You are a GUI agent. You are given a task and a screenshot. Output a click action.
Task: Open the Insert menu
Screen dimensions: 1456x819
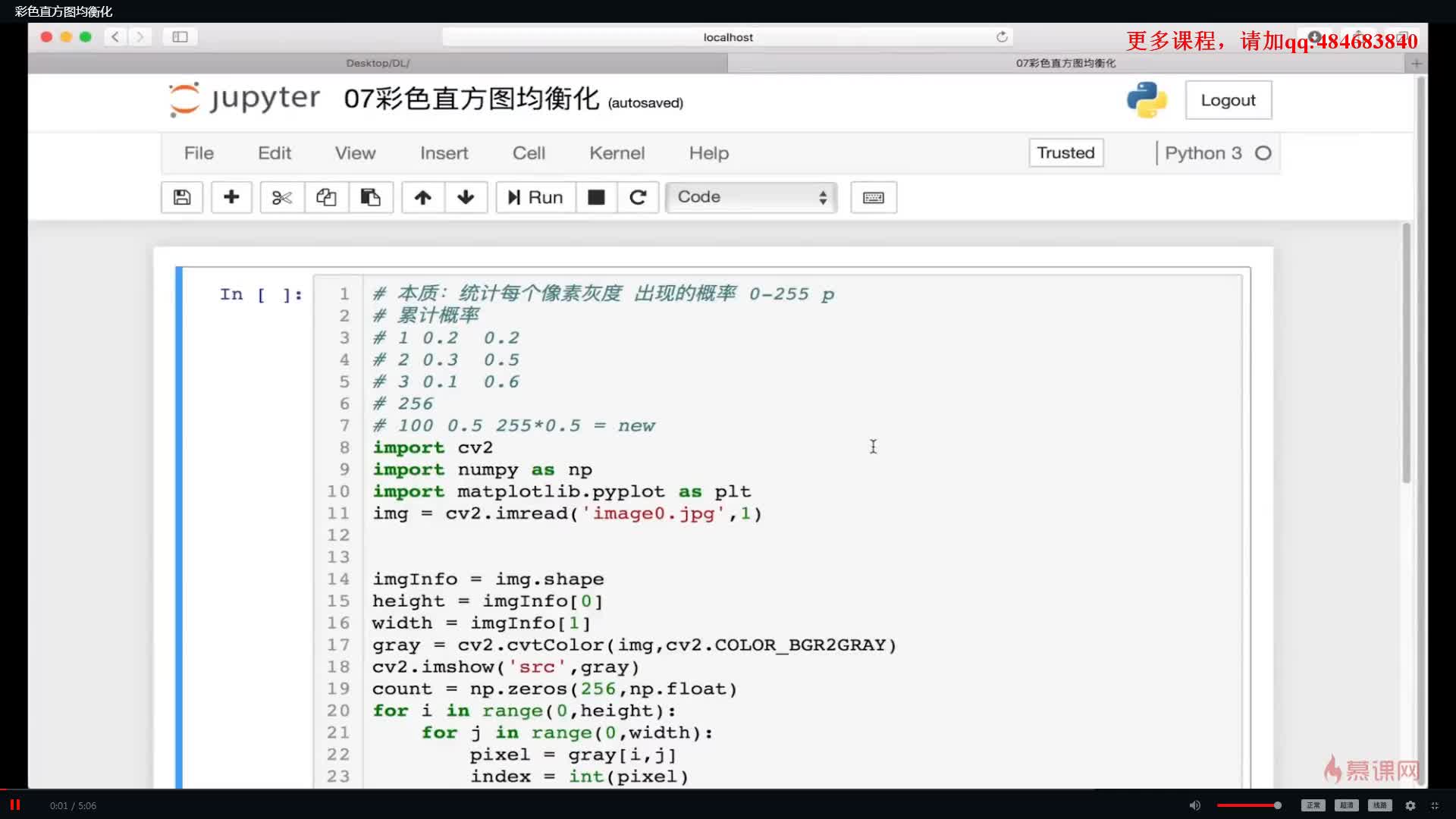[x=444, y=153]
